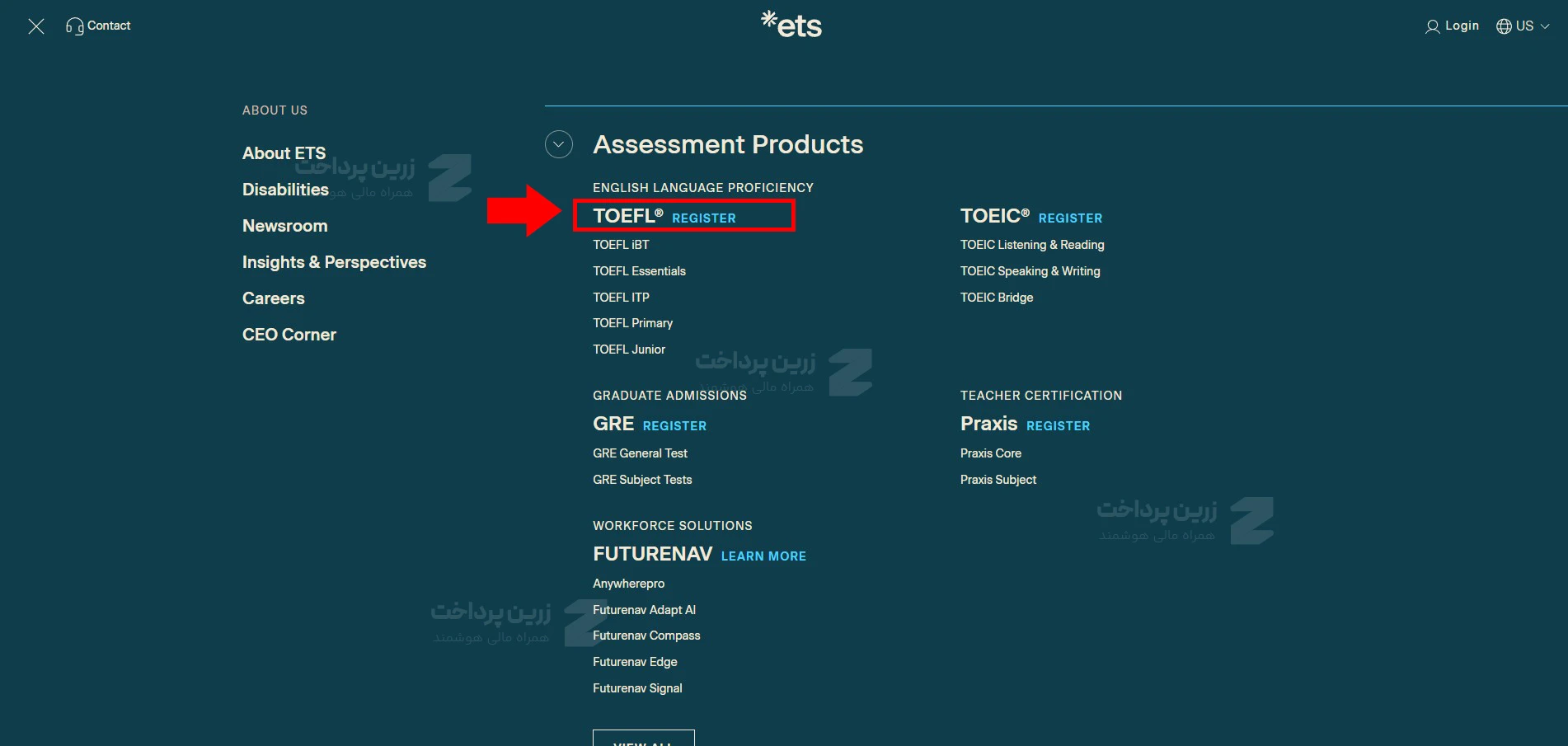The height and width of the screenshot is (746, 1568).
Task: Open the About ETS menu item
Action: [x=284, y=153]
